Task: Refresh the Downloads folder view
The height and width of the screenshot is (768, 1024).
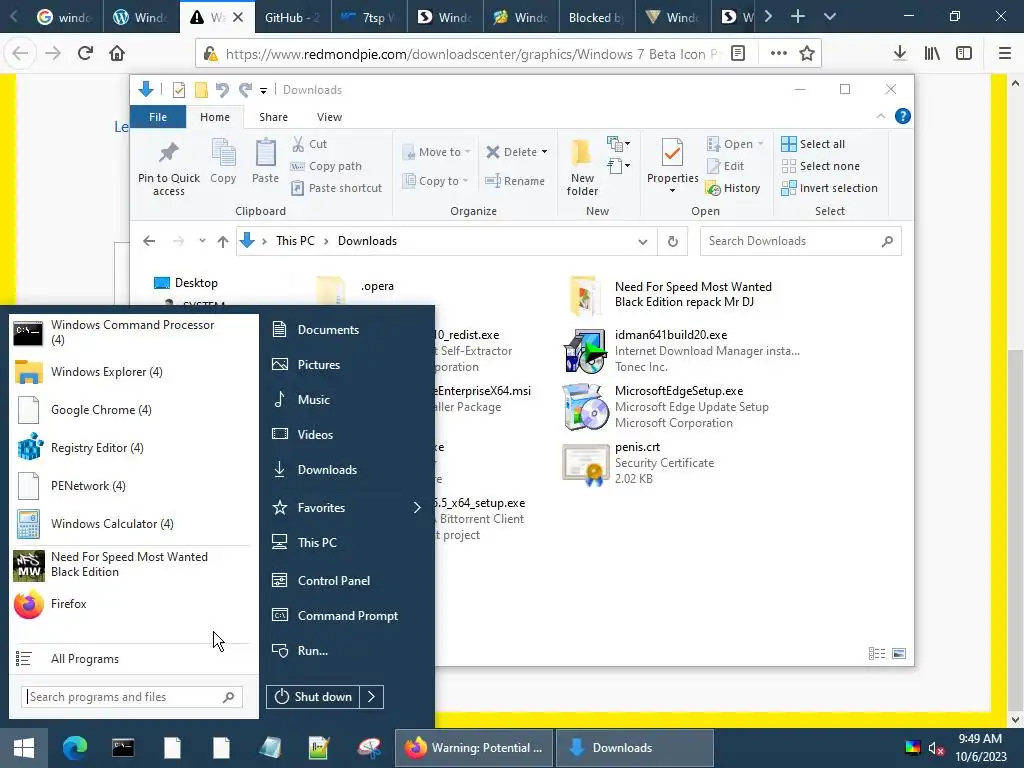Action: pyautogui.click(x=673, y=241)
